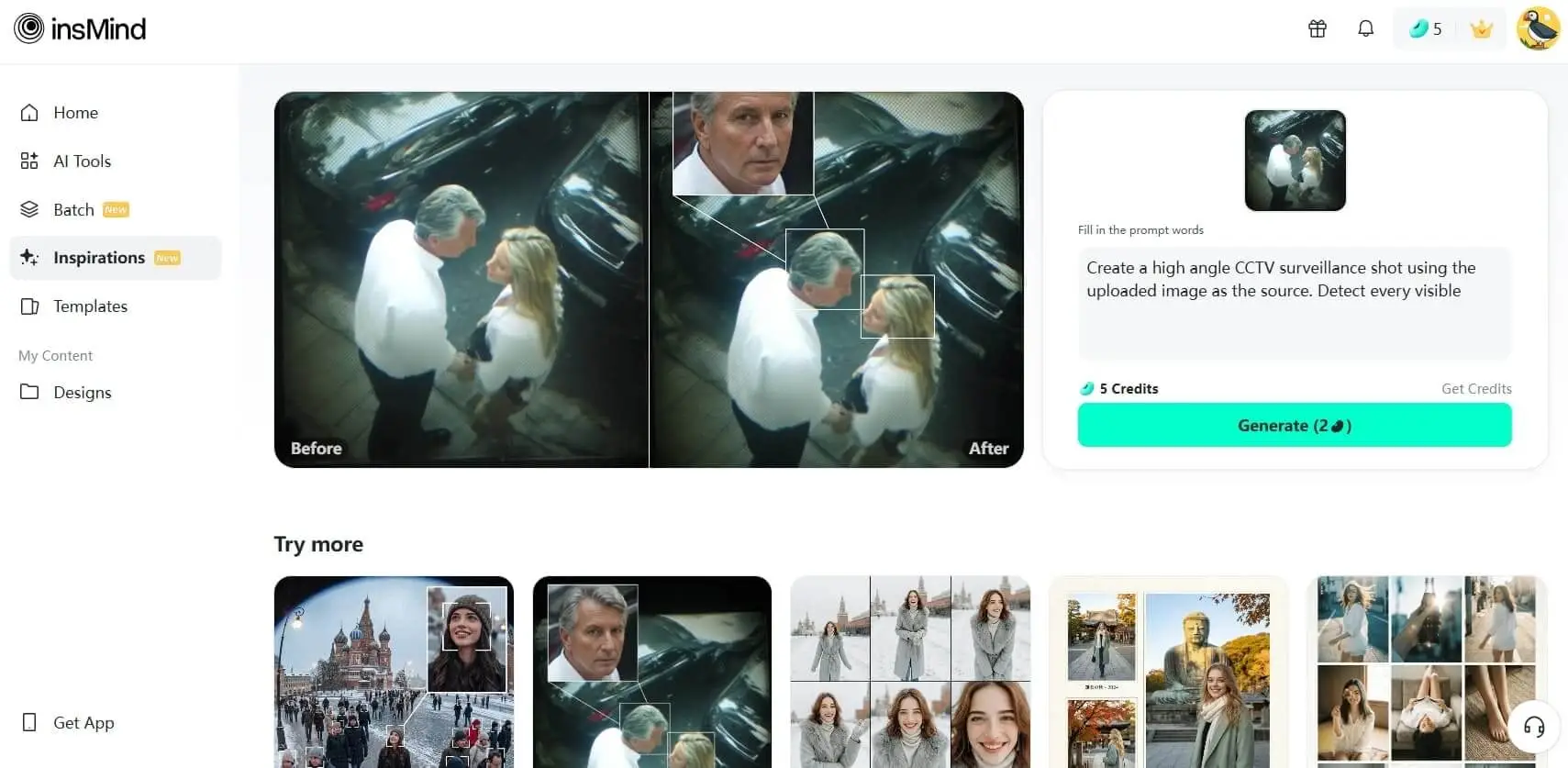This screenshot has height=768, width=1568.
Task: Open Designs folder under My Content
Action: click(x=82, y=393)
